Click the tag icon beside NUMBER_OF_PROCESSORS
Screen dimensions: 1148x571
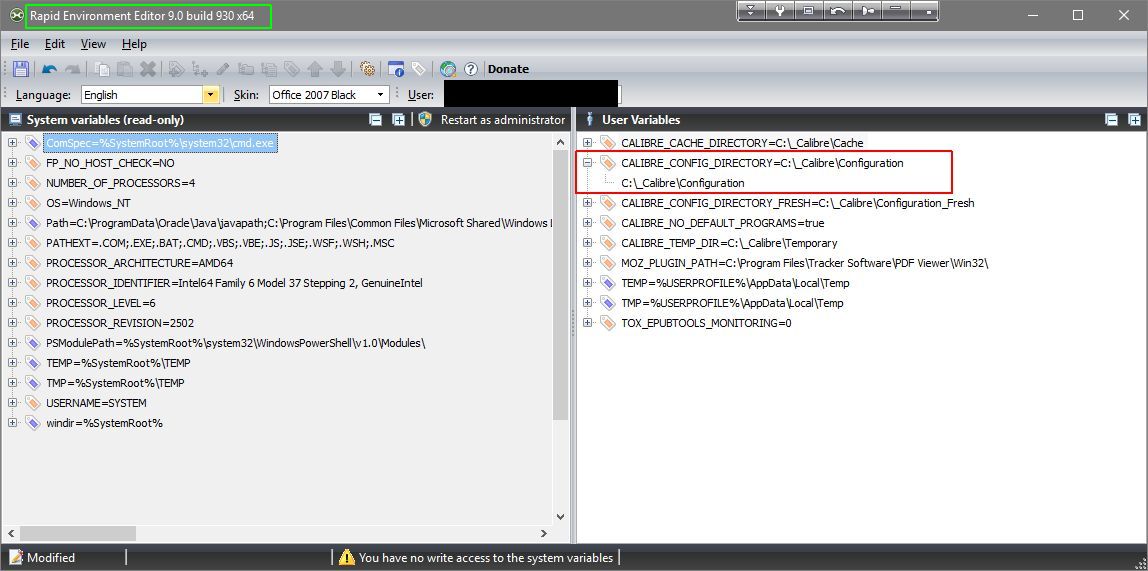click(33, 183)
